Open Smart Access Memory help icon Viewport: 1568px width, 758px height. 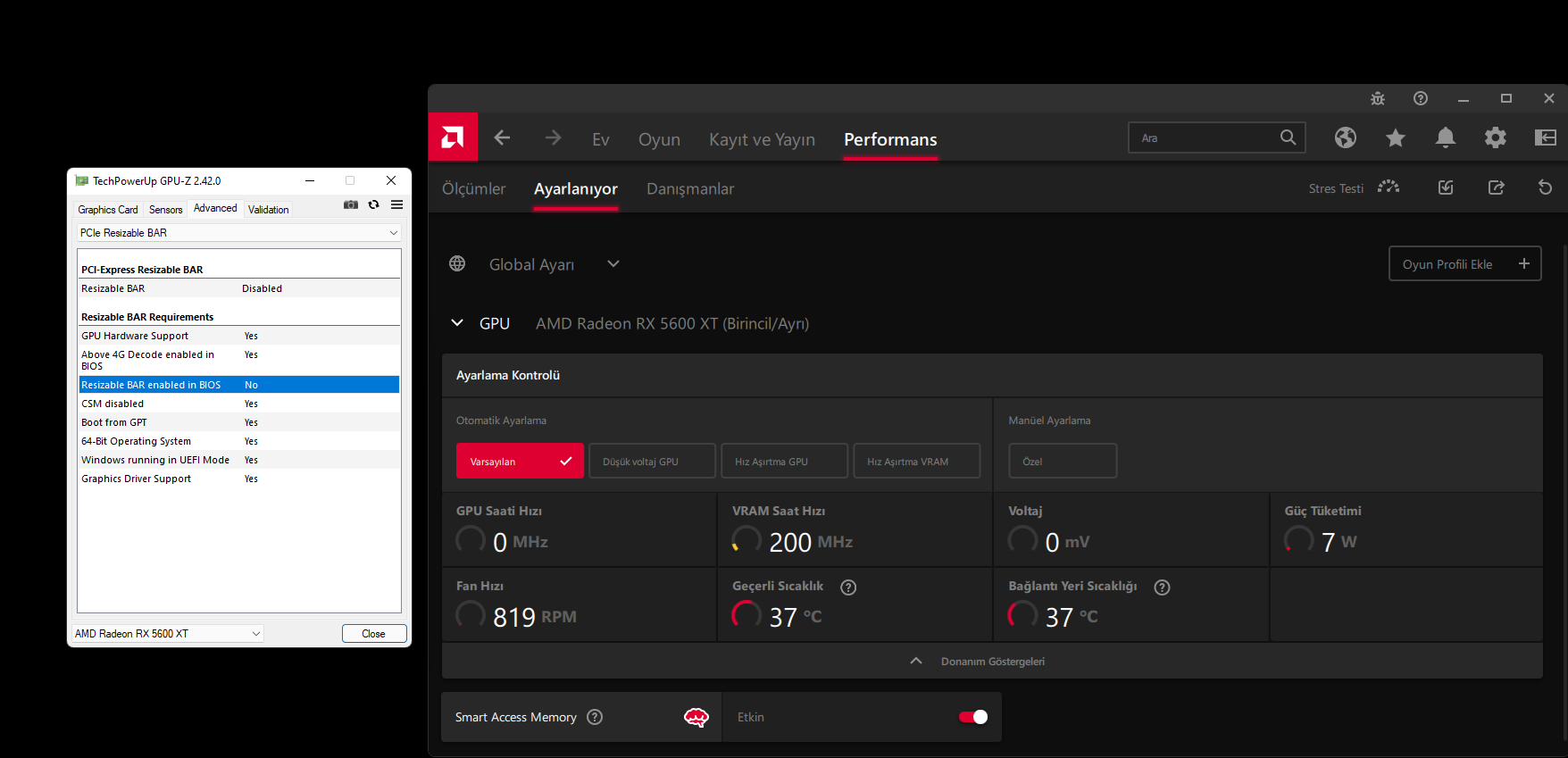pyautogui.click(x=595, y=717)
